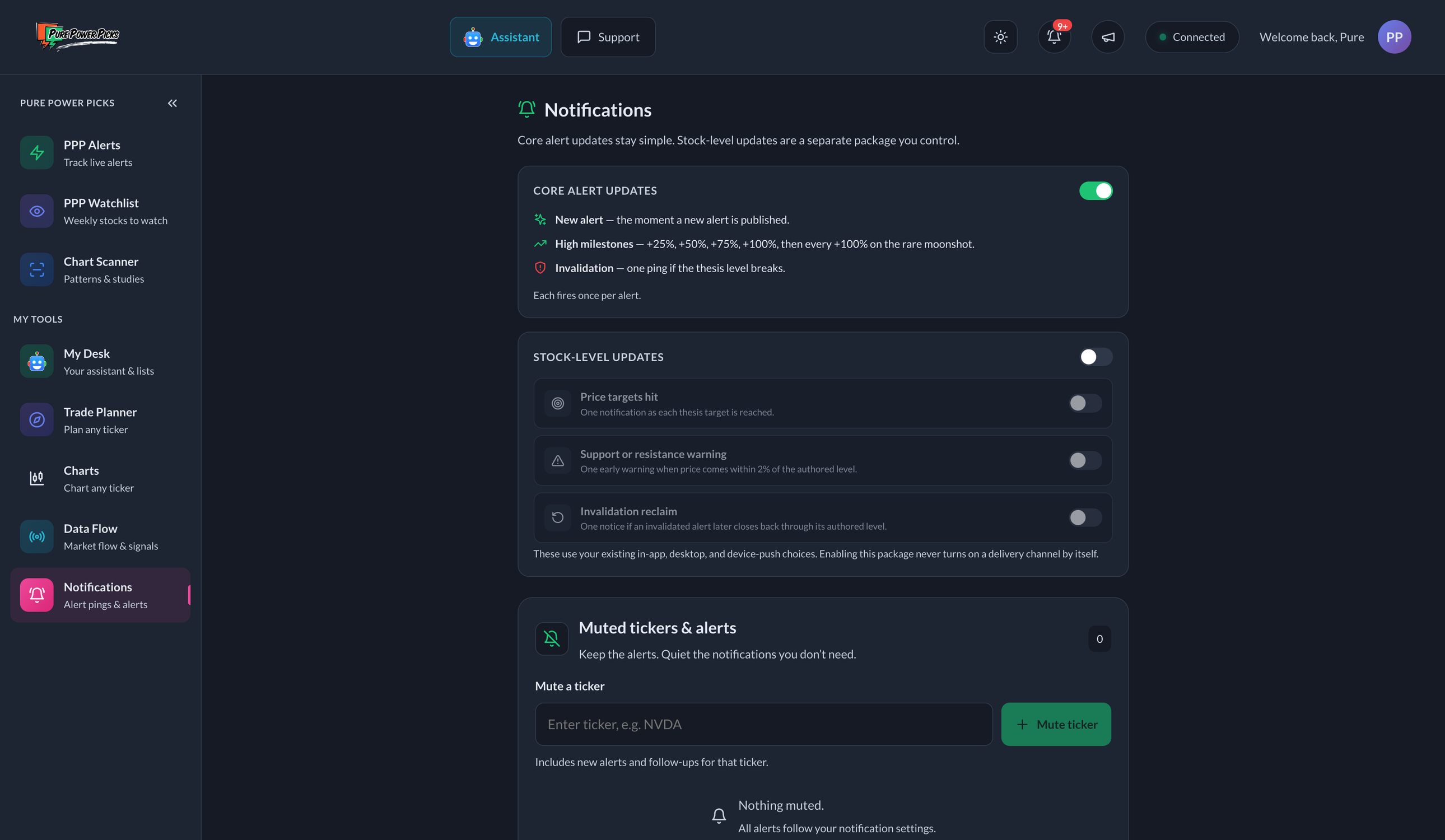1445x840 pixels.
Task: Click the Invalidation shield icon
Action: (540, 267)
